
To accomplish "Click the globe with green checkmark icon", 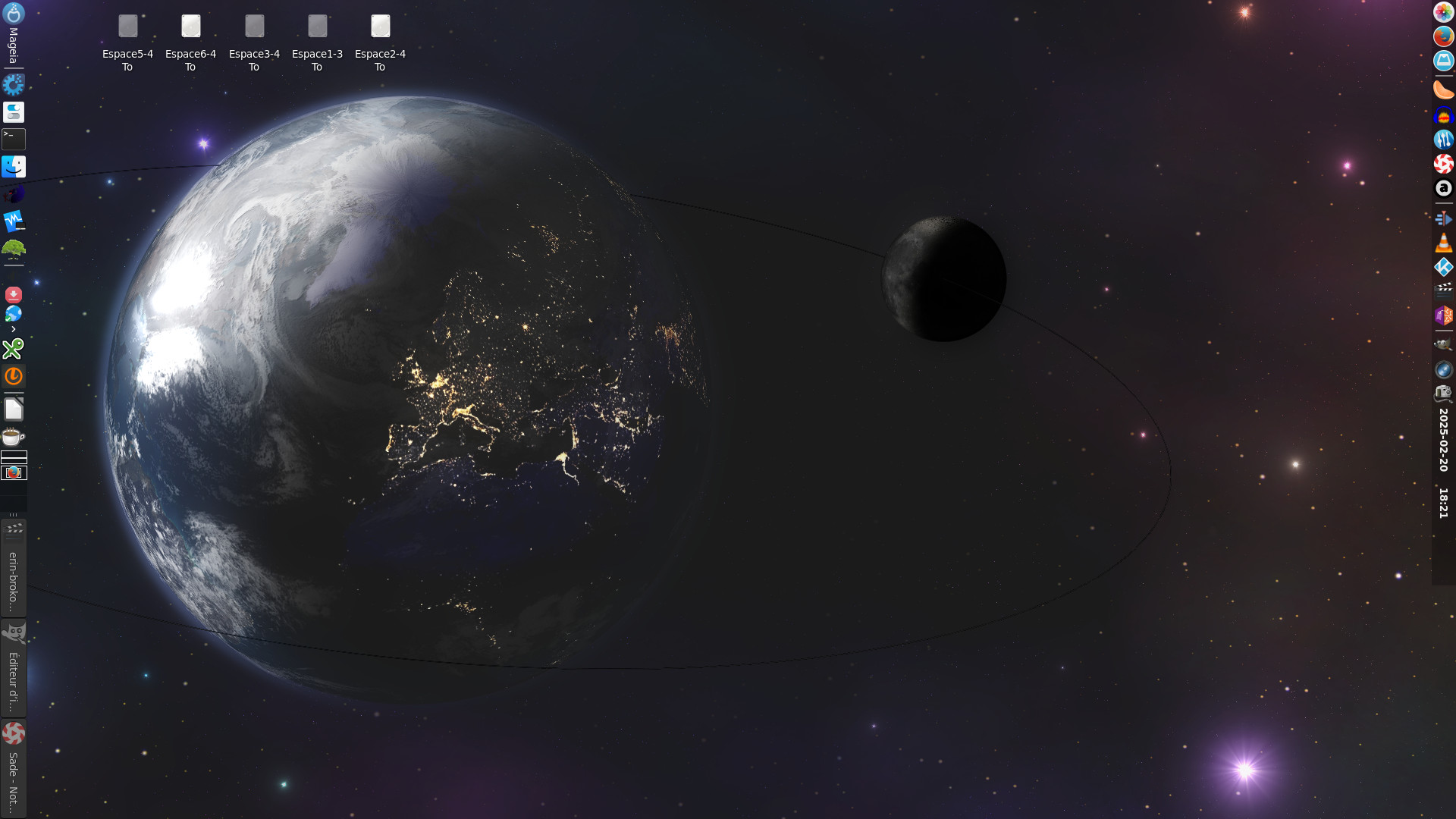I will click(14, 313).
